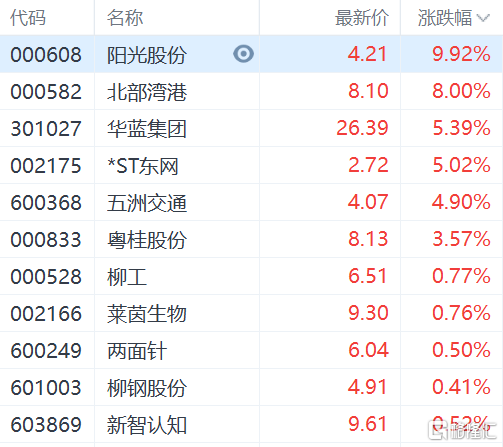Screen dimensions: 503x447
Task: Open 两面针 stock entry
Action: coord(137,351)
